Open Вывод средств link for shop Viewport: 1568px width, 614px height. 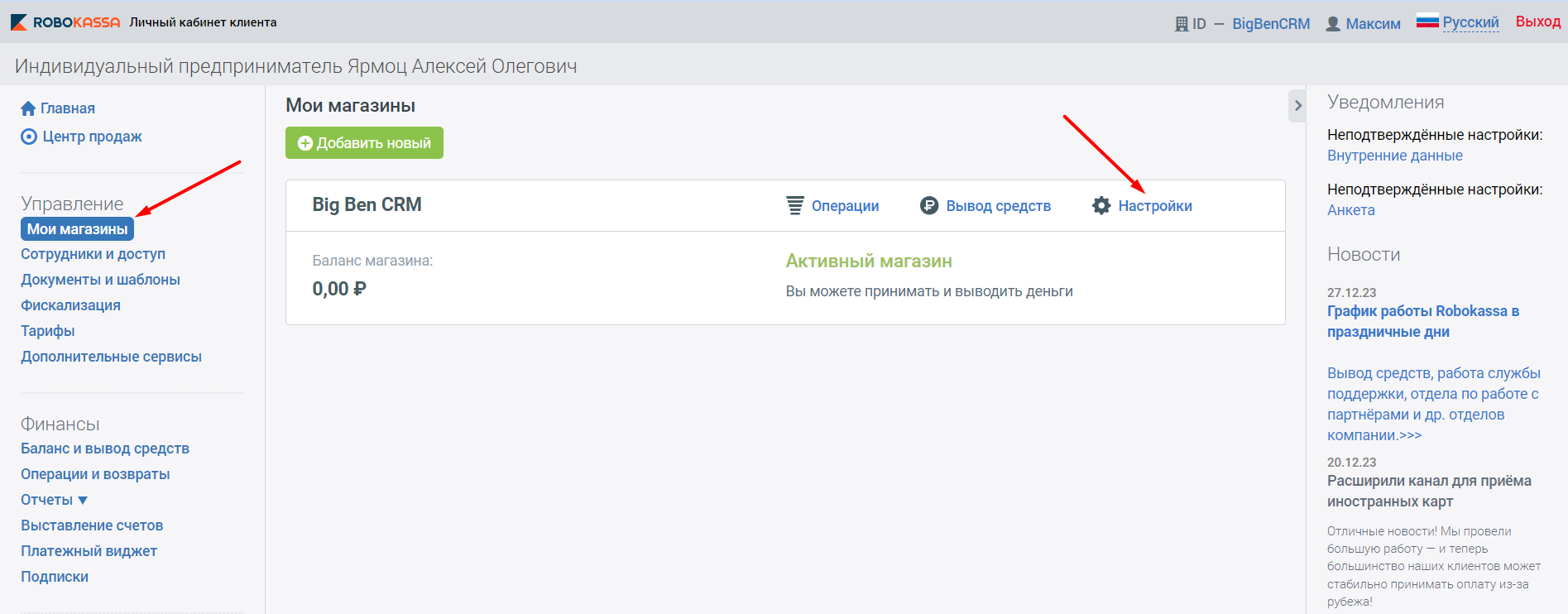pos(999,206)
